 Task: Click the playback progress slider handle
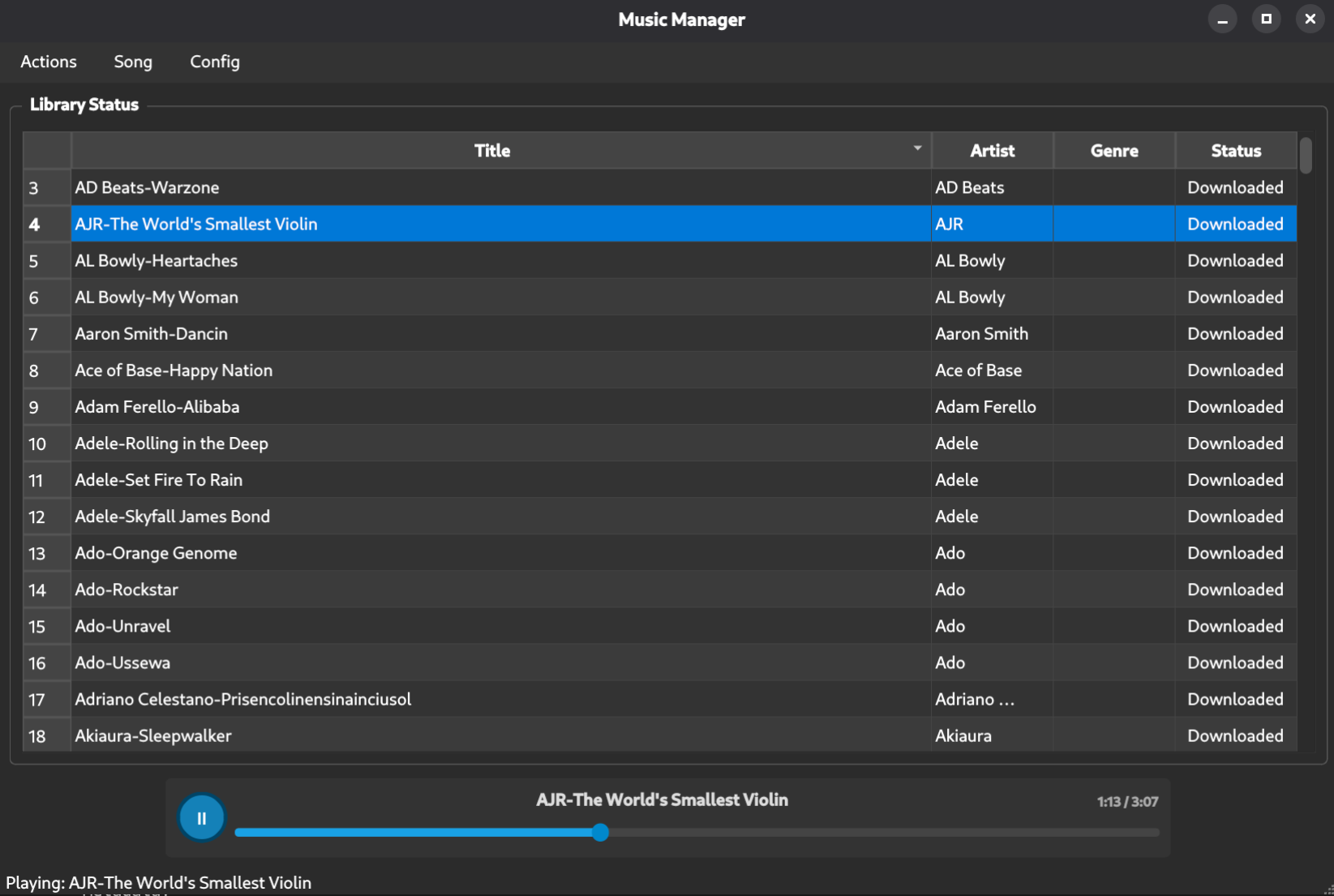tap(600, 833)
